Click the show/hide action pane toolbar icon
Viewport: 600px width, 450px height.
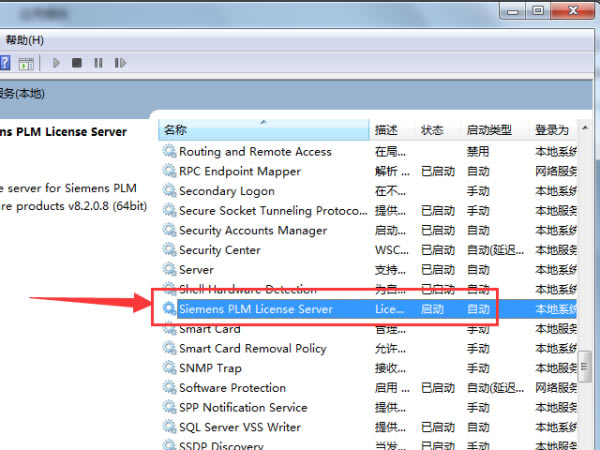pyautogui.click(x=26, y=63)
